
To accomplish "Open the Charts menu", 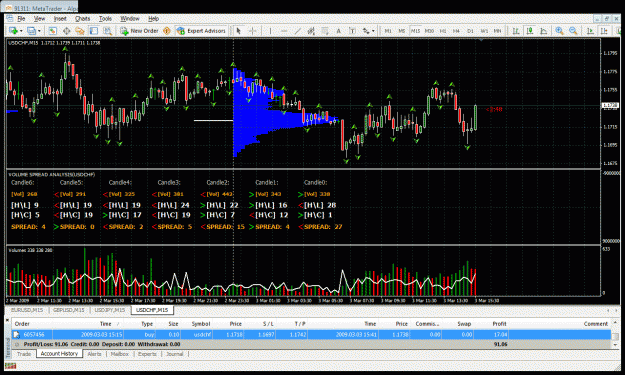I will click(83, 18).
